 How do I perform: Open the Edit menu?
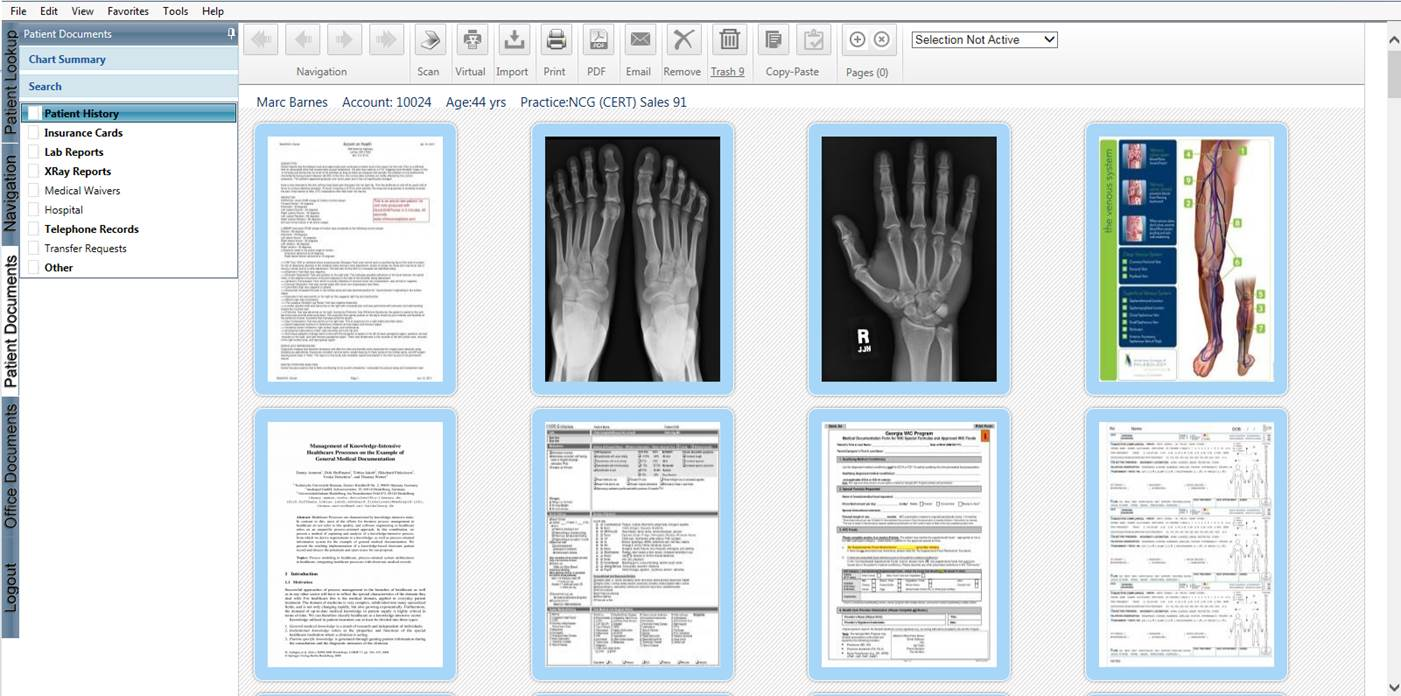coord(49,11)
